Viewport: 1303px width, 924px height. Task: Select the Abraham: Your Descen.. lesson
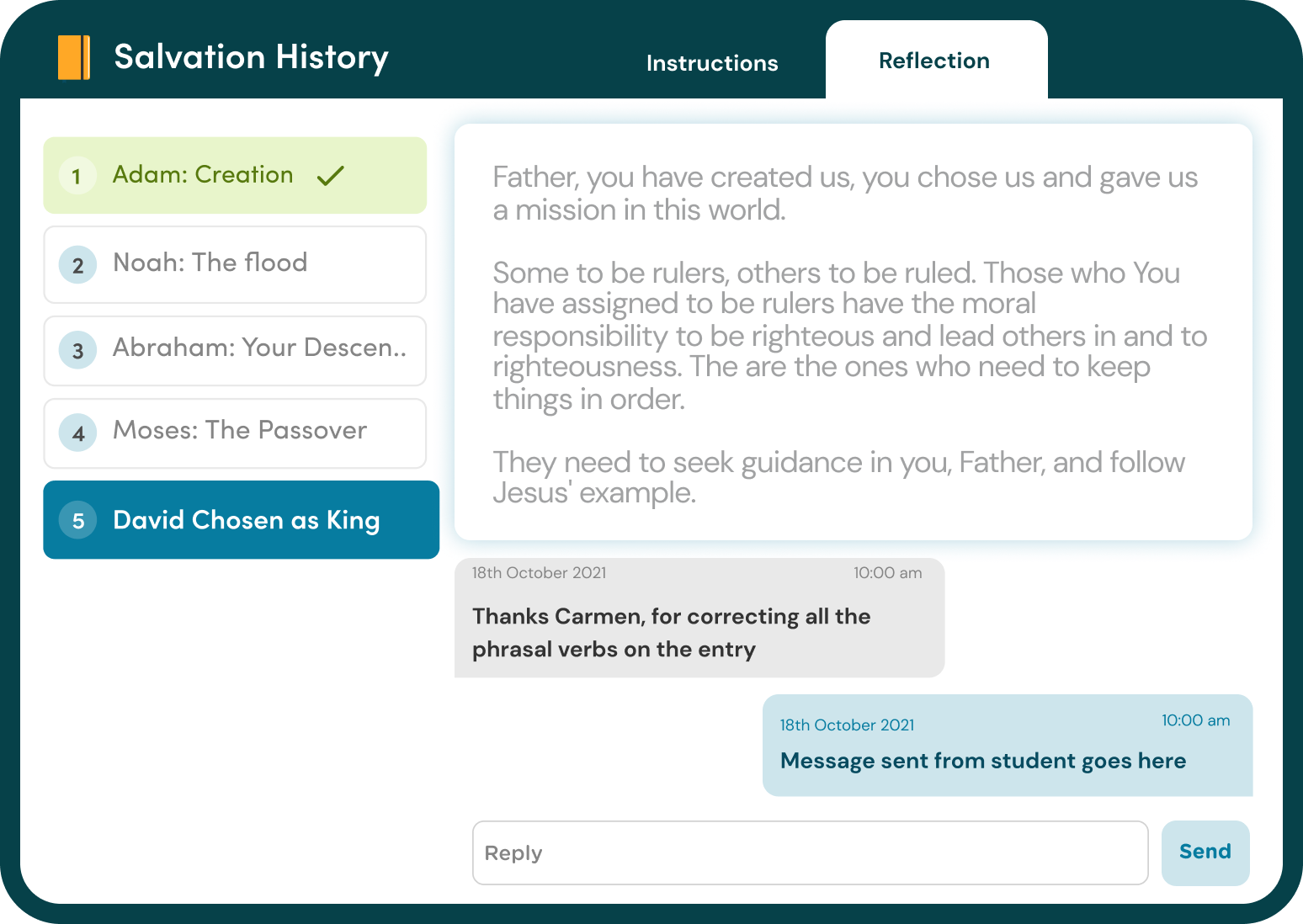(x=258, y=348)
